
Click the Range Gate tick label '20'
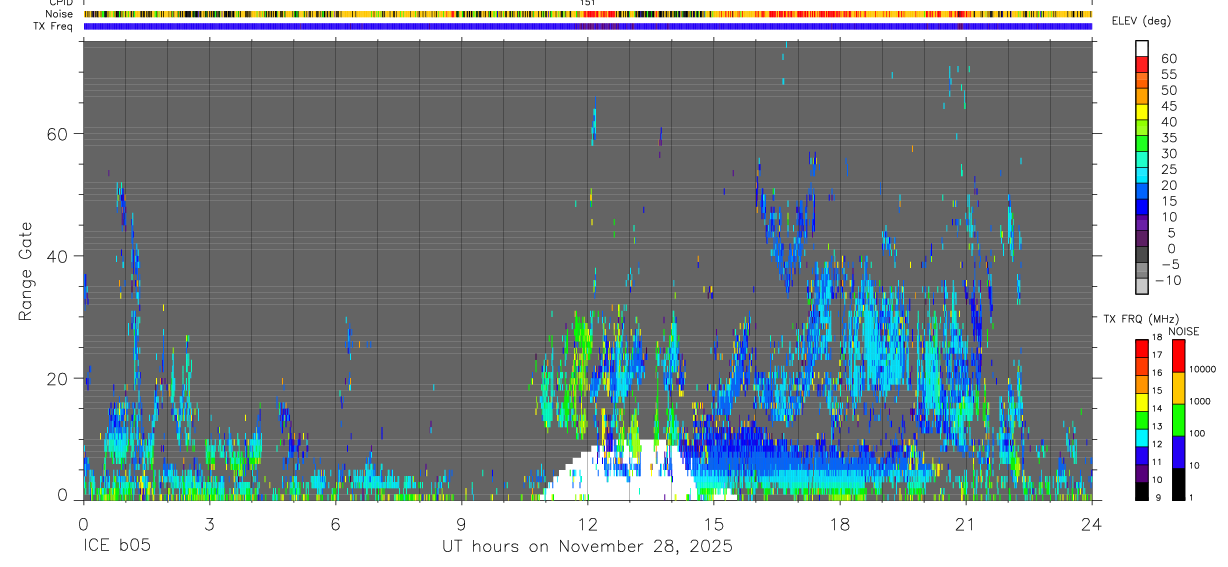point(55,378)
